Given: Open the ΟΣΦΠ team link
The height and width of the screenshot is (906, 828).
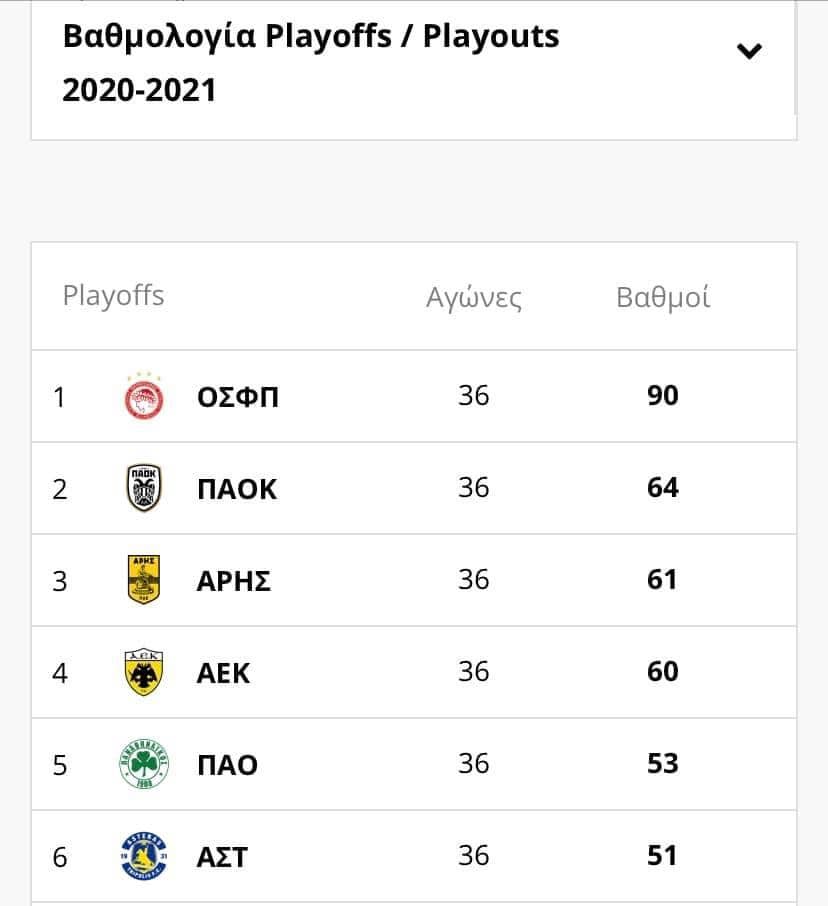Looking at the screenshot, I should click(x=238, y=398).
